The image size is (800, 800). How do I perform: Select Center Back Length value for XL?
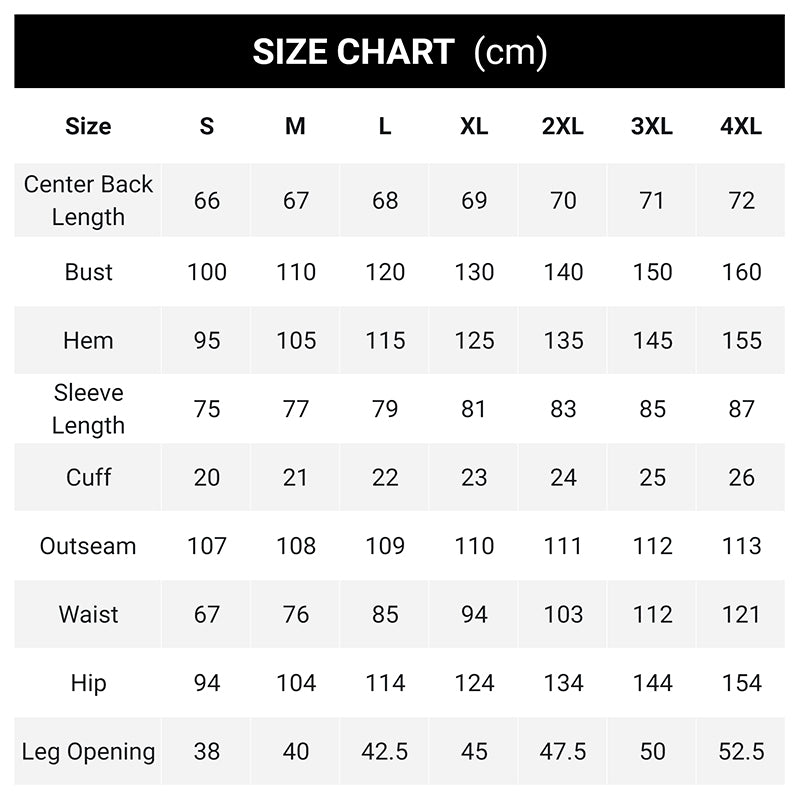(474, 200)
